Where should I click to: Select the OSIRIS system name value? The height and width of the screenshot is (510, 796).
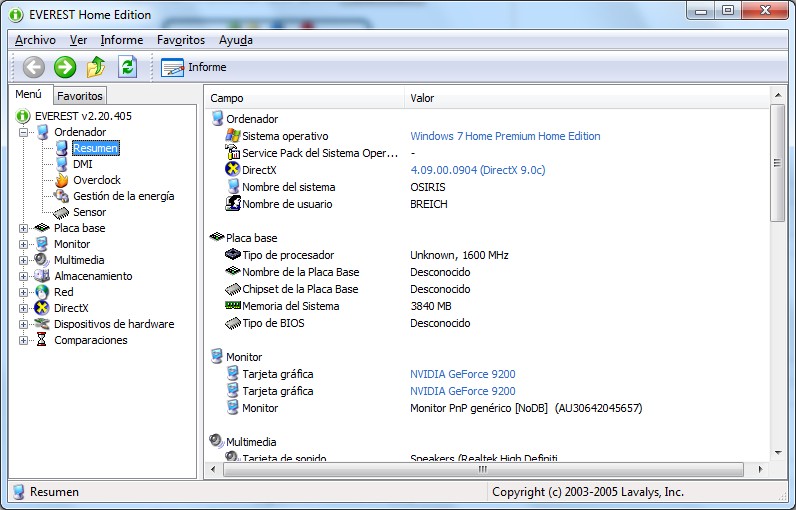[x=428, y=187]
